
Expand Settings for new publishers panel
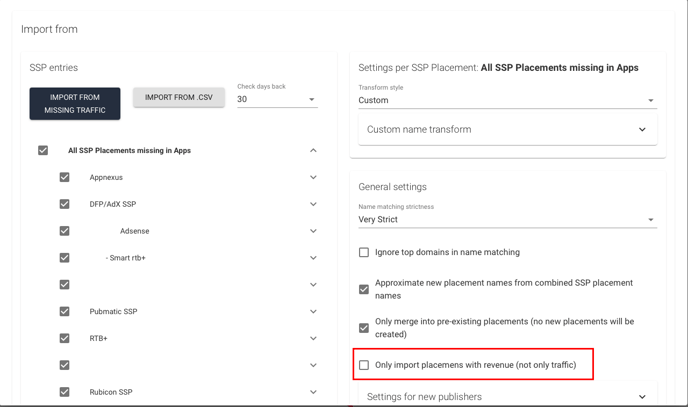click(508, 396)
